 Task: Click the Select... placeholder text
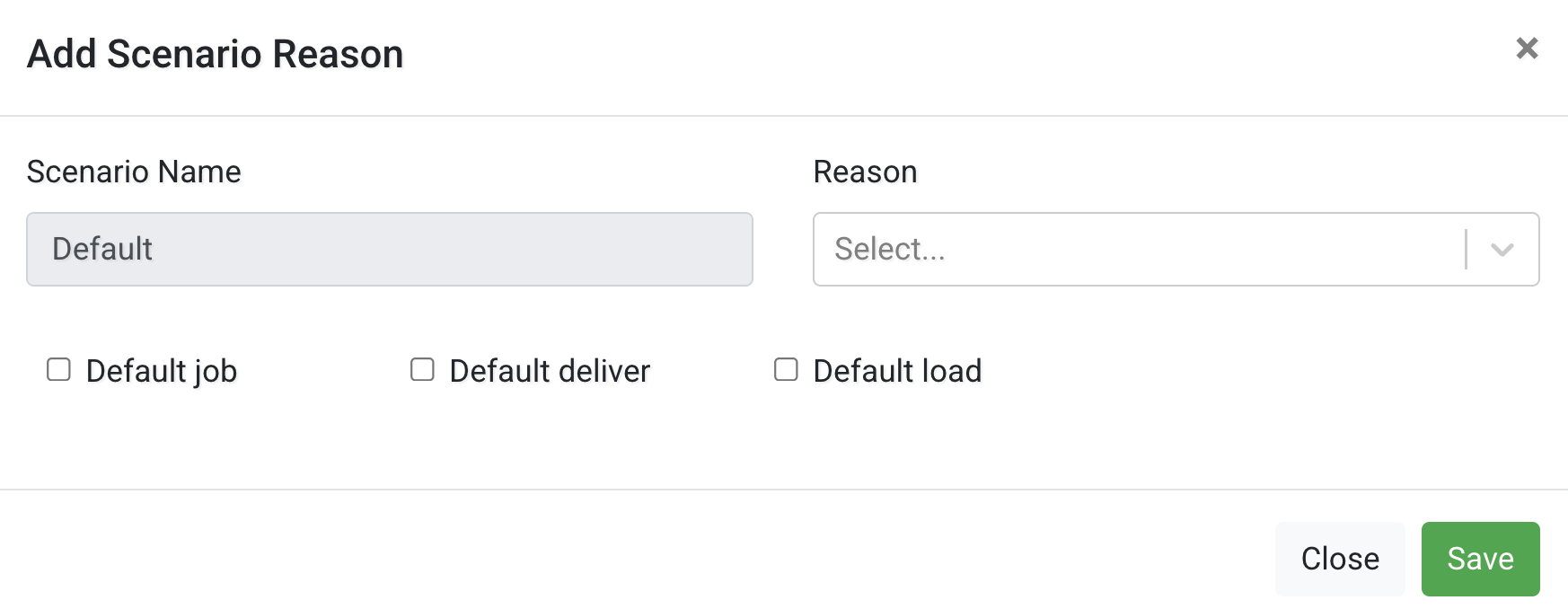tap(889, 250)
